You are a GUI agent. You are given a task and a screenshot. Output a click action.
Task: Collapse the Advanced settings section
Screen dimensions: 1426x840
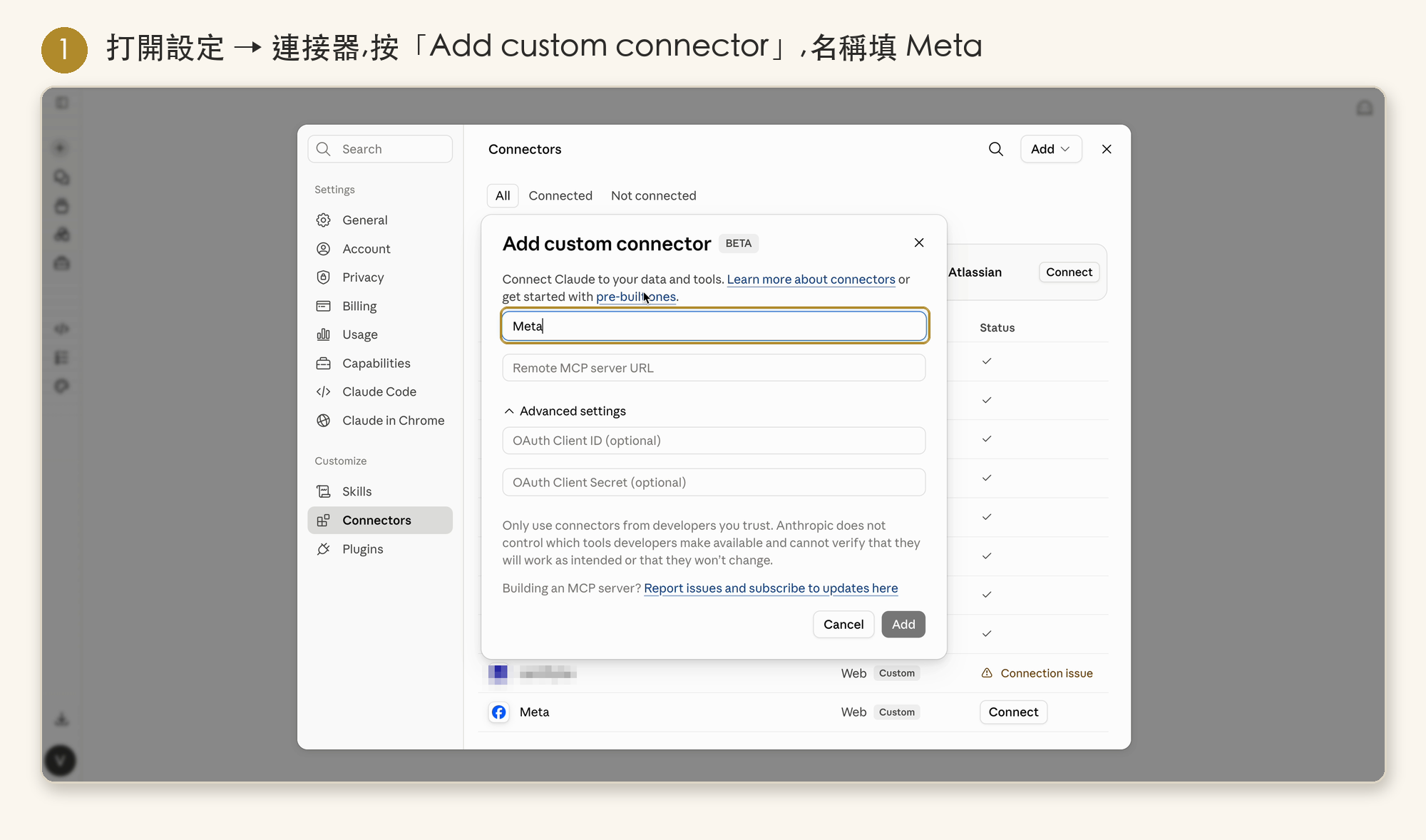pos(565,411)
